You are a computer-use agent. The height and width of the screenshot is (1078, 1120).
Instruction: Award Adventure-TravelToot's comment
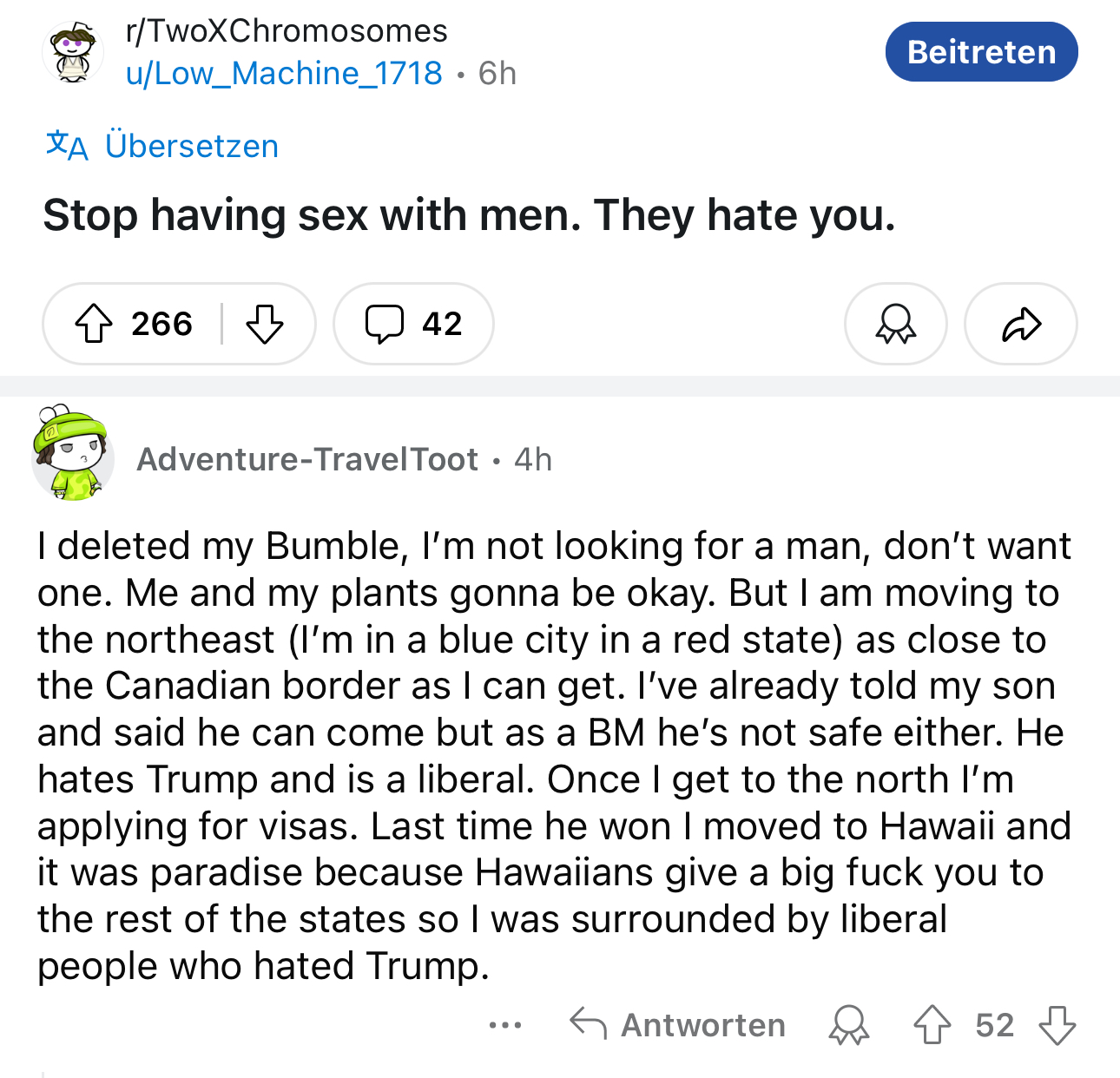[x=848, y=1025]
